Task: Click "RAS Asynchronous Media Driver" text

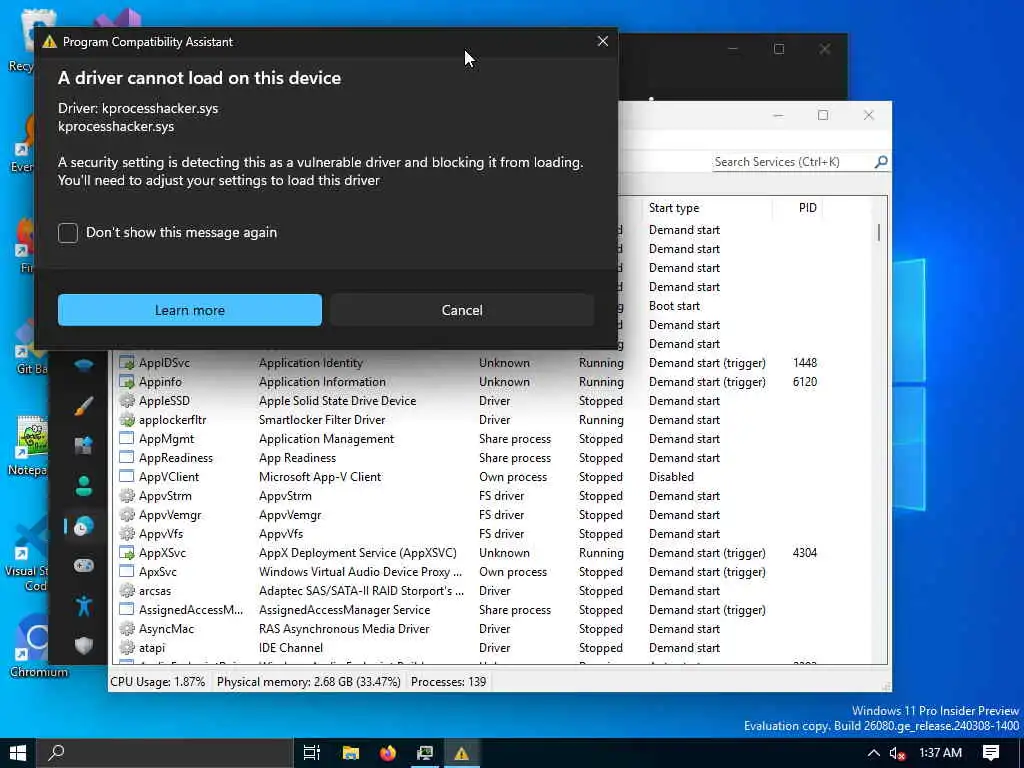Action: 344,628
